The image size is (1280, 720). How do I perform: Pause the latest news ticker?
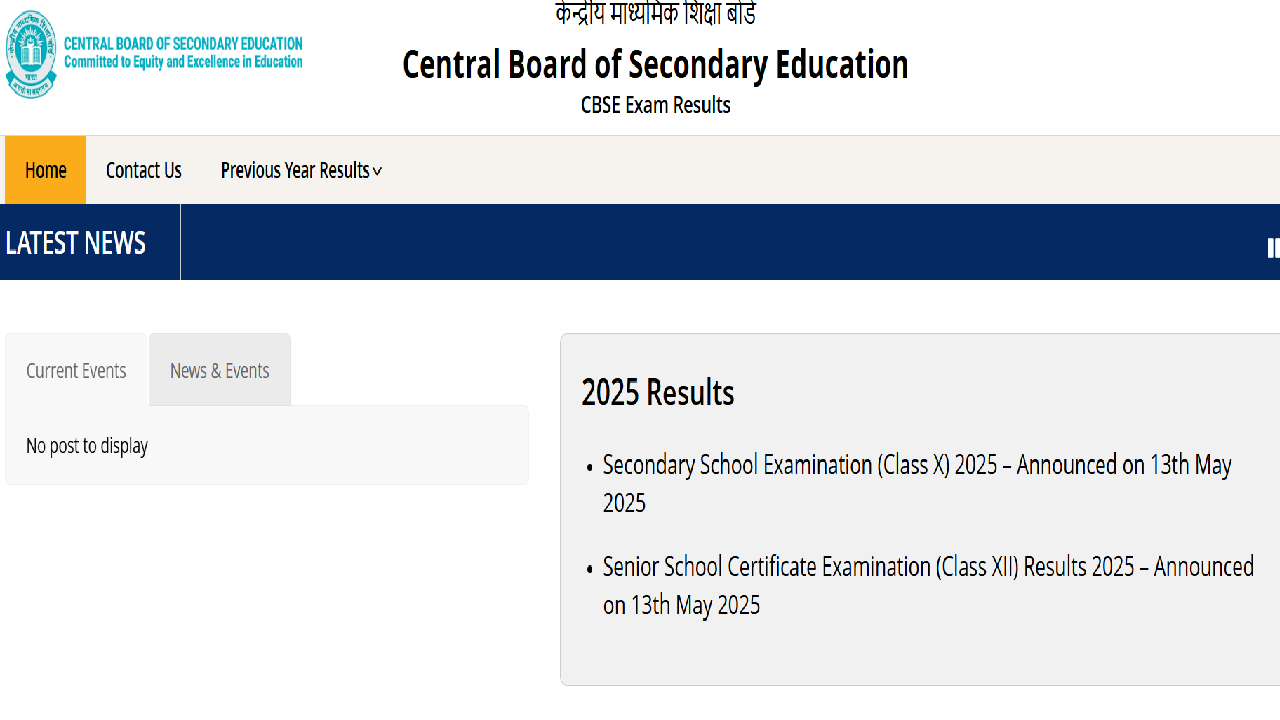pyautogui.click(x=1273, y=248)
